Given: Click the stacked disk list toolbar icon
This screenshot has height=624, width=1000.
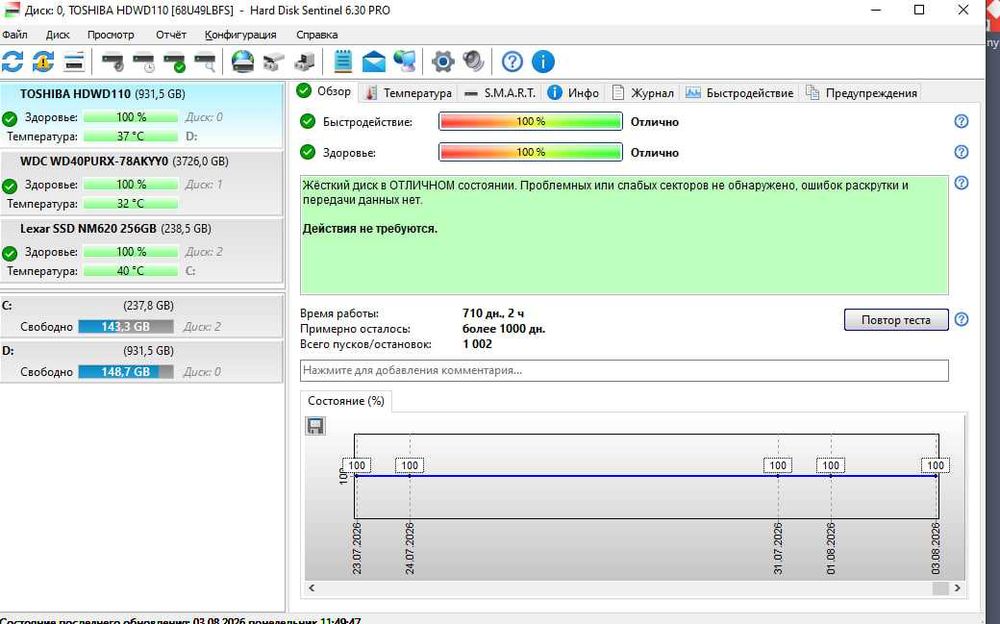Looking at the screenshot, I should coord(74,62).
